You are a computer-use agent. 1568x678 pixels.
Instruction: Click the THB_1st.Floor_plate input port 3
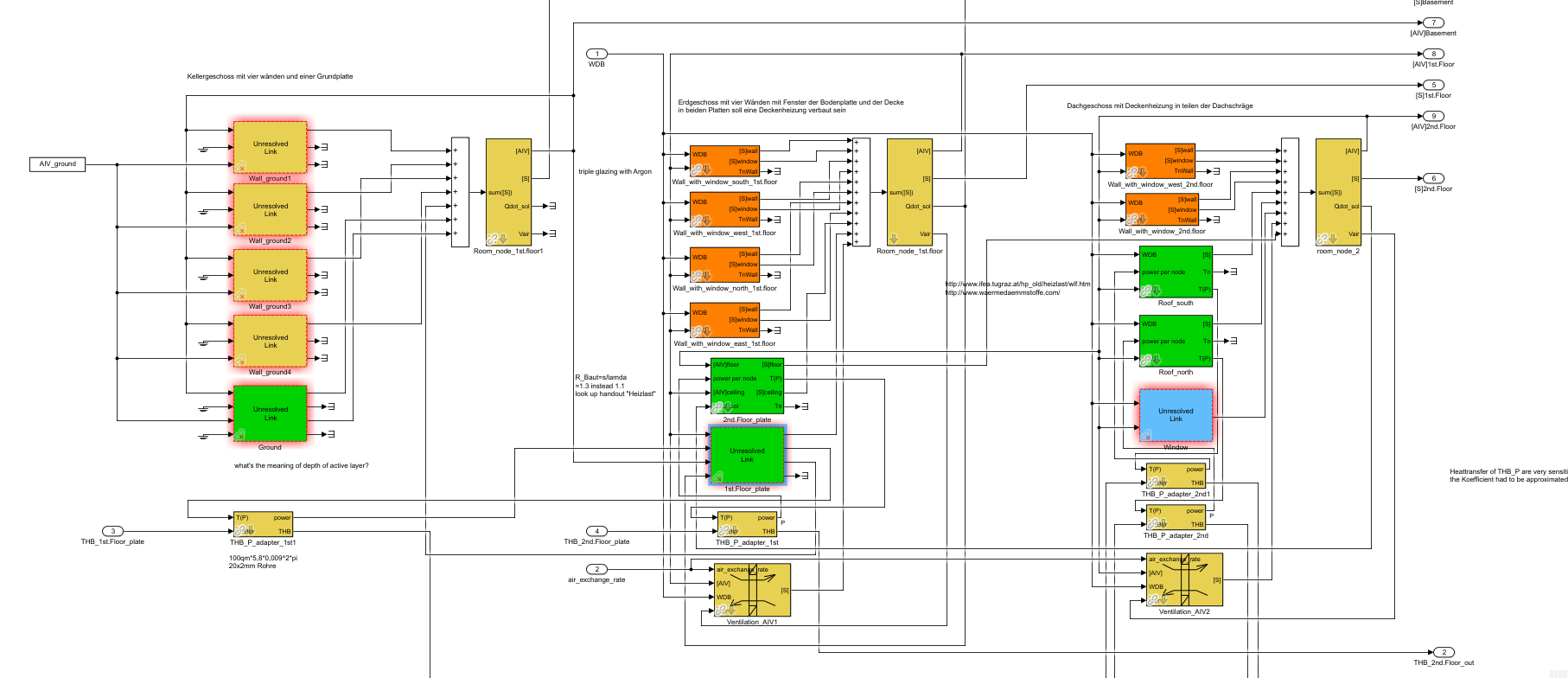coord(112,531)
